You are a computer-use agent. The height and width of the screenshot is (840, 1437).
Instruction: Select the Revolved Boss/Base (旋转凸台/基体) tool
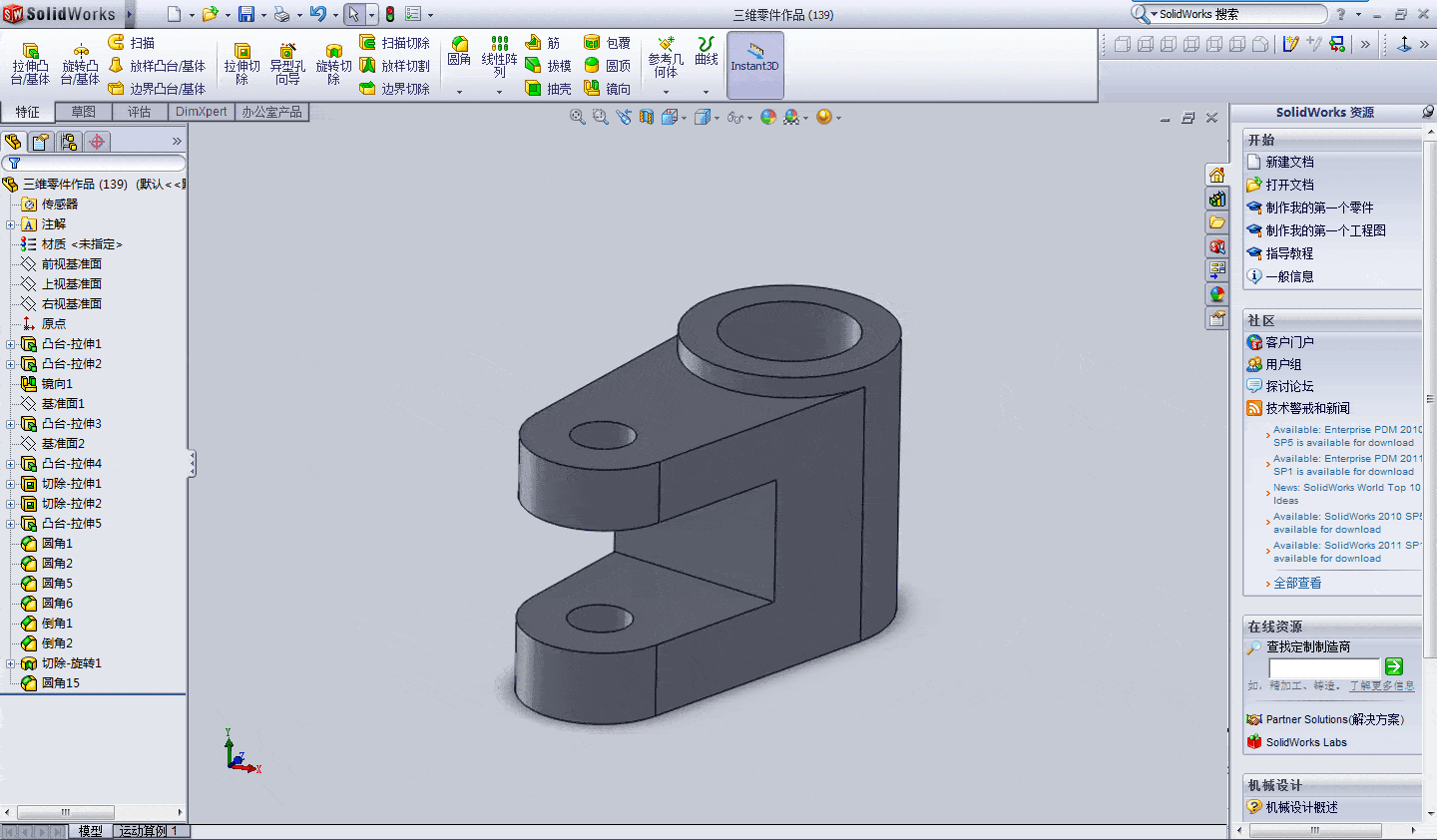(80, 64)
